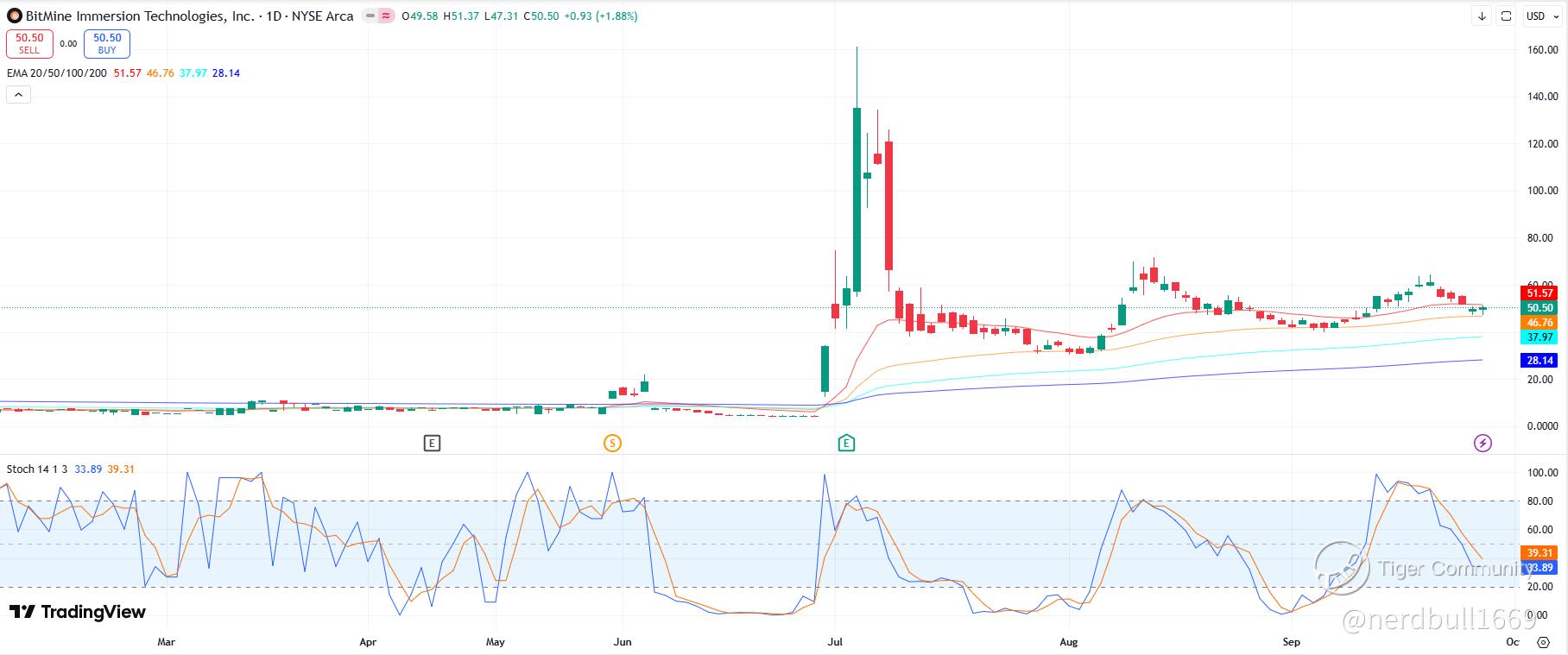
Task: Click the Jun label on time axis
Action: pos(623,642)
